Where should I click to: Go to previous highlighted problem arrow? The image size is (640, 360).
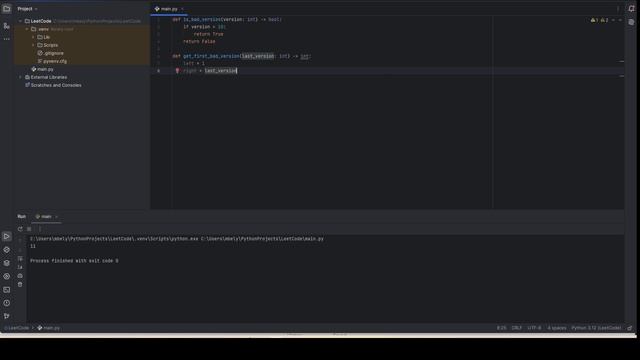tap(613, 20)
